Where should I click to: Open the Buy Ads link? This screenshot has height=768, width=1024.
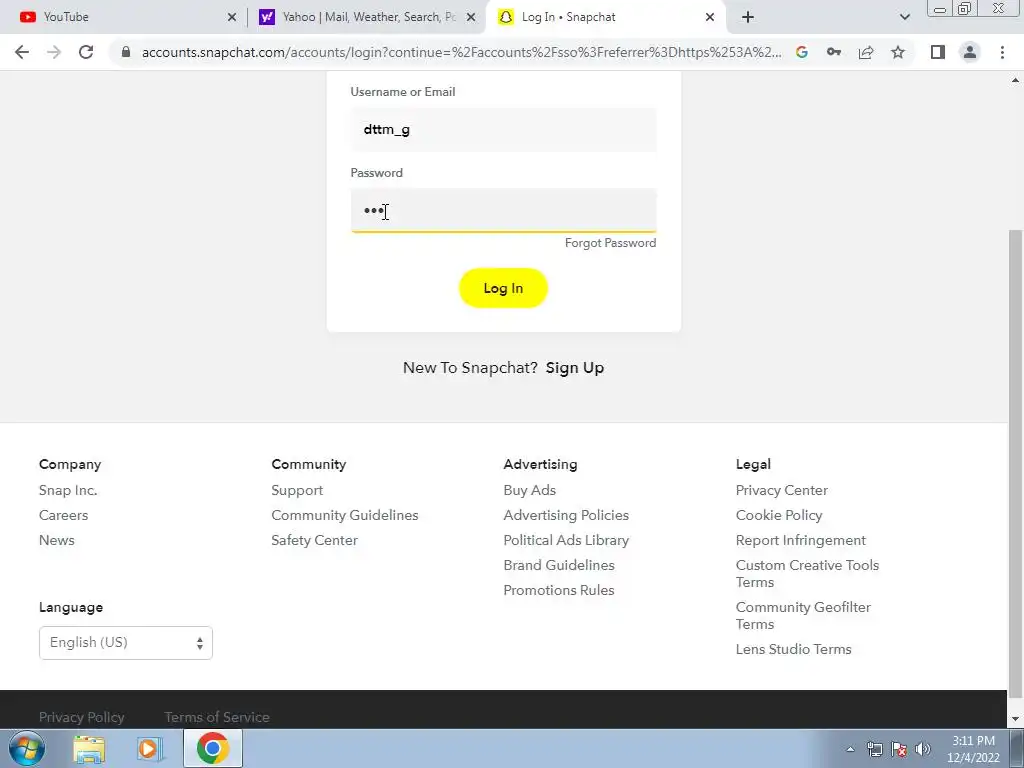click(x=530, y=490)
